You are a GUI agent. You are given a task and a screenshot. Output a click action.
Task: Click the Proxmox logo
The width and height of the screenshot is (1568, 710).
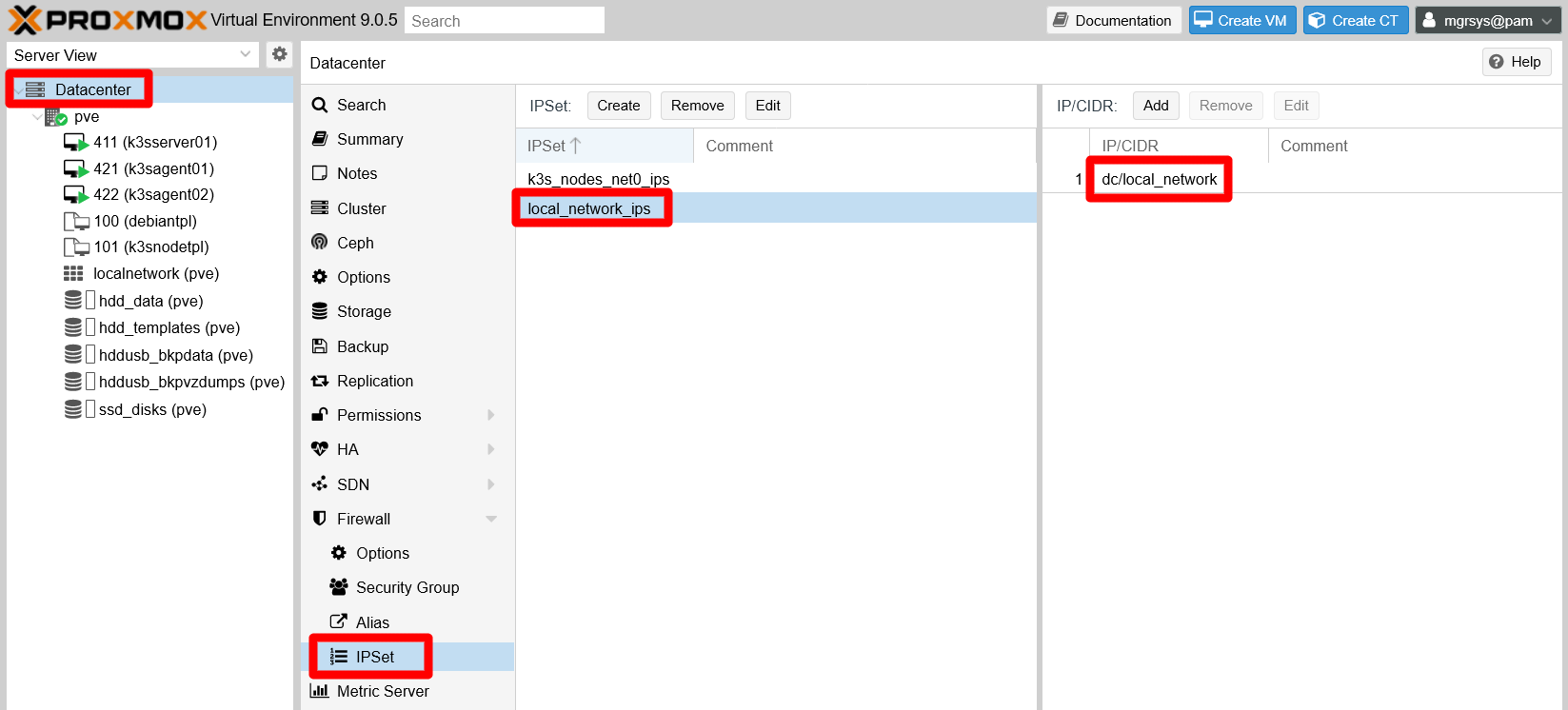click(107, 20)
